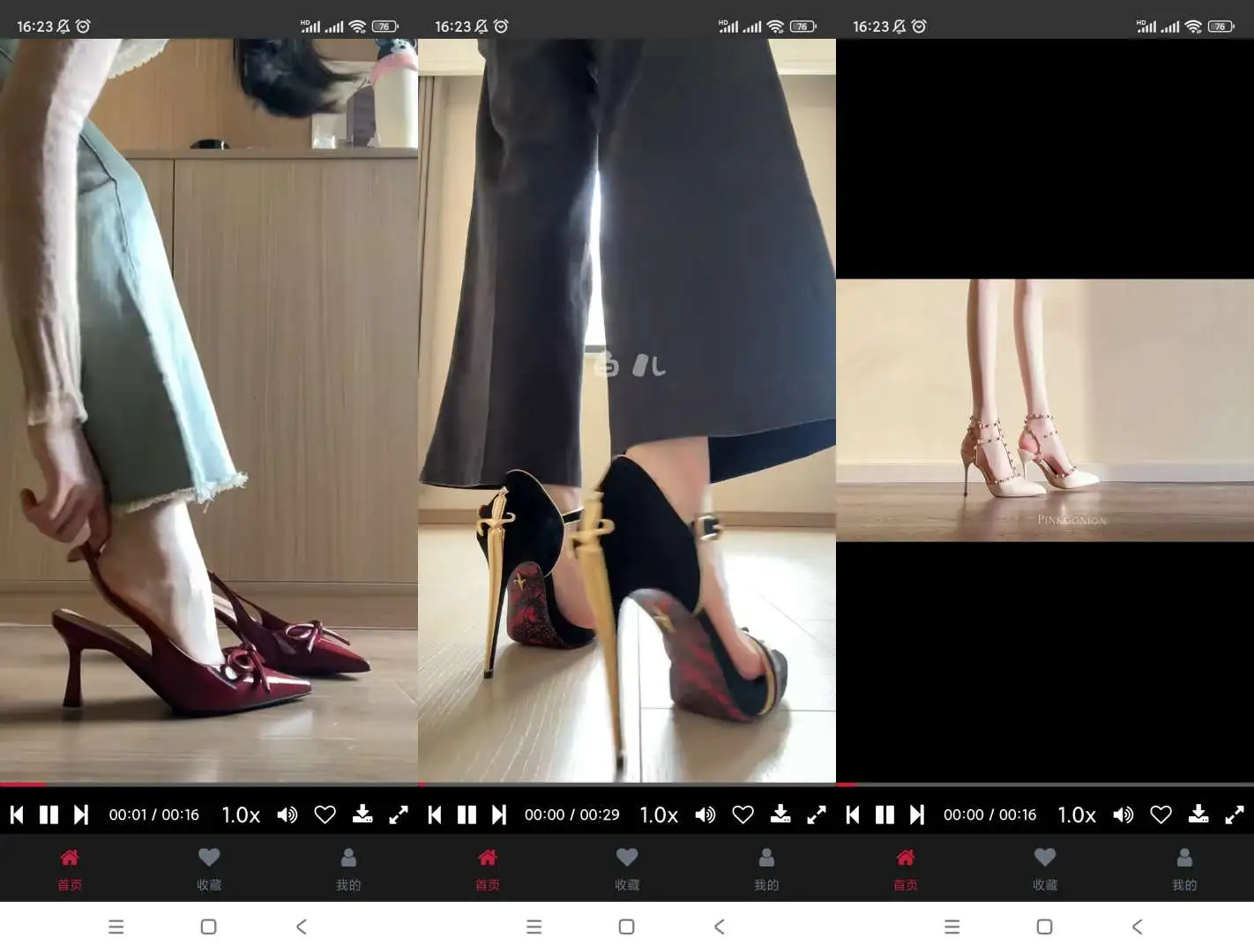1254x952 pixels.
Task: Seek on the 00:29 video progress bar
Action: click(x=627, y=784)
